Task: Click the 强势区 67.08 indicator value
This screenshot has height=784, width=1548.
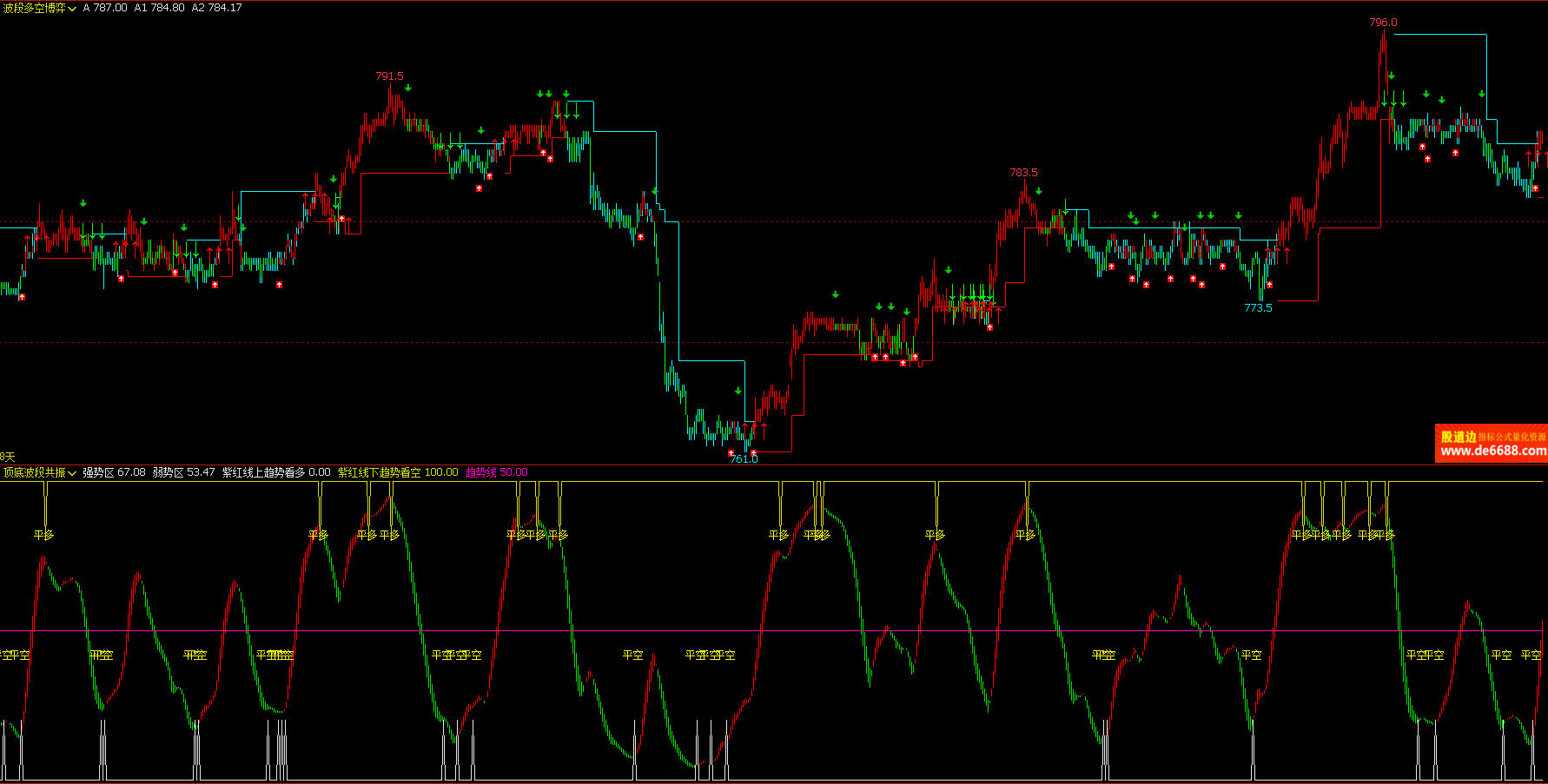Action: click(x=114, y=472)
